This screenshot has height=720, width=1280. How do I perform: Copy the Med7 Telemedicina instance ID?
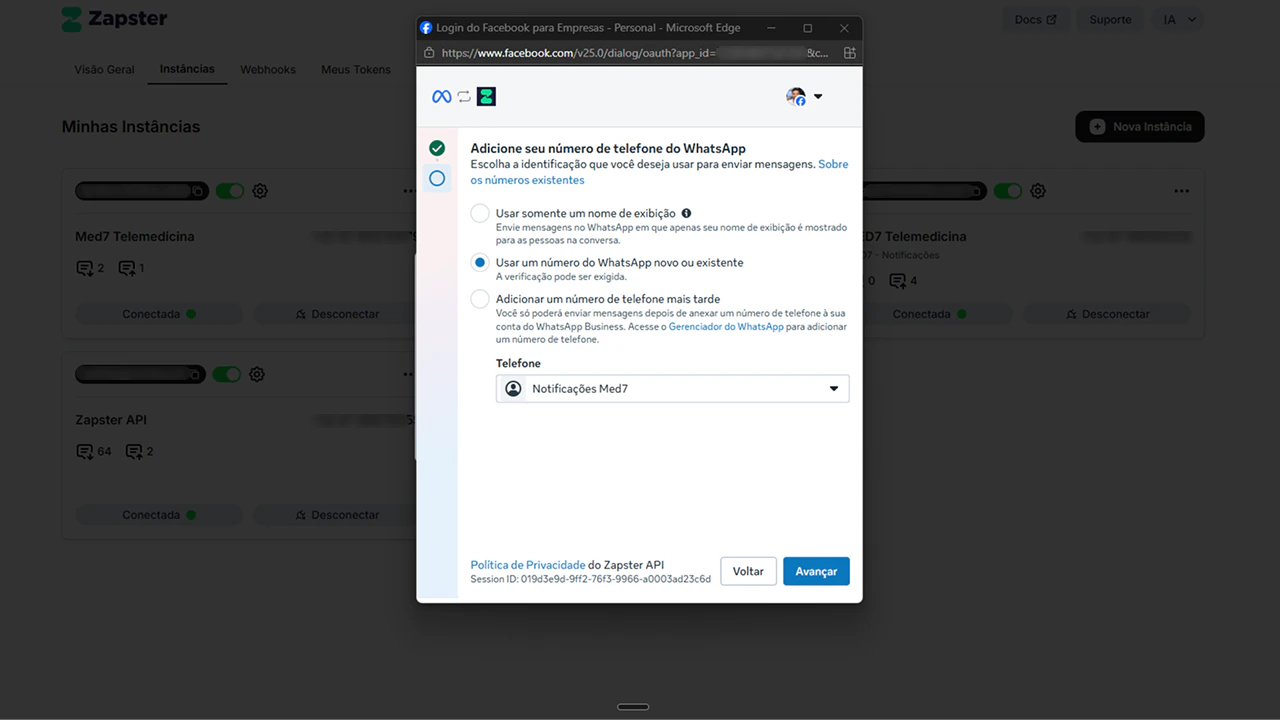199,191
